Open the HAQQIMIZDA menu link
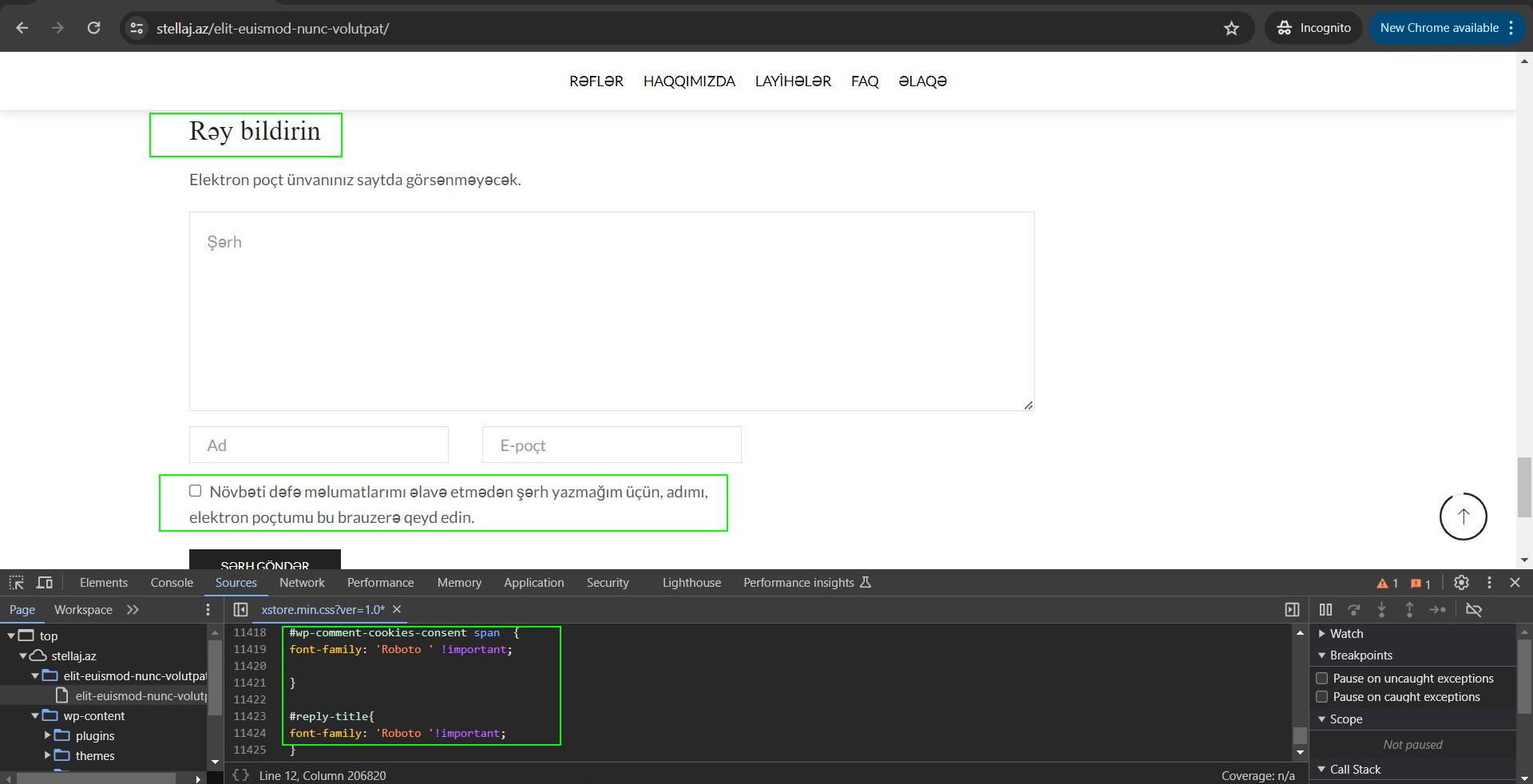 tap(689, 81)
